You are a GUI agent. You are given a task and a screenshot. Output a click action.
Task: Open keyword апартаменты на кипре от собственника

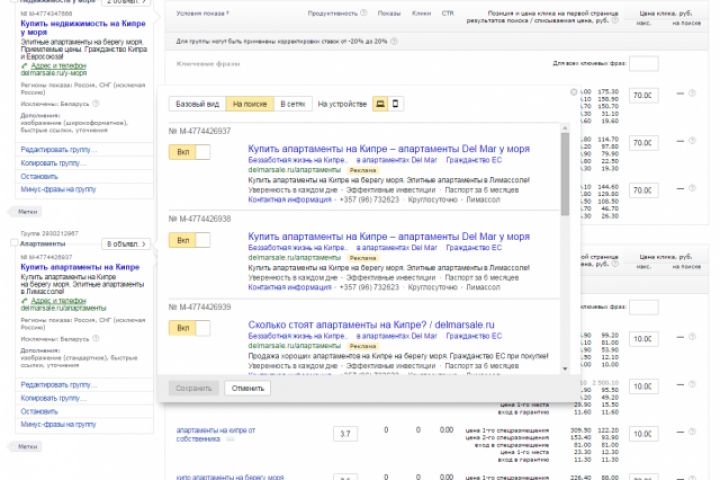[216, 435]
